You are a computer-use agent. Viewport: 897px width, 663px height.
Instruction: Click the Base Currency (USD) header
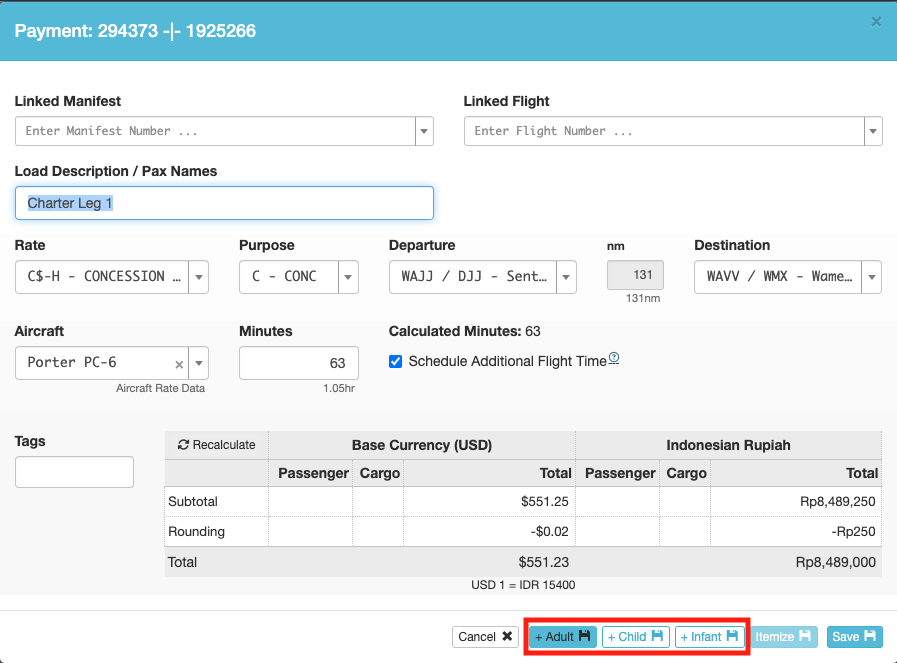pyautogui.click(x=422, y=445)
